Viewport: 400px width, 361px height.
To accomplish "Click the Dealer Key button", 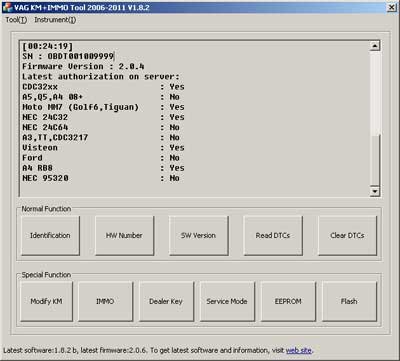I will [x=166, y=301].
